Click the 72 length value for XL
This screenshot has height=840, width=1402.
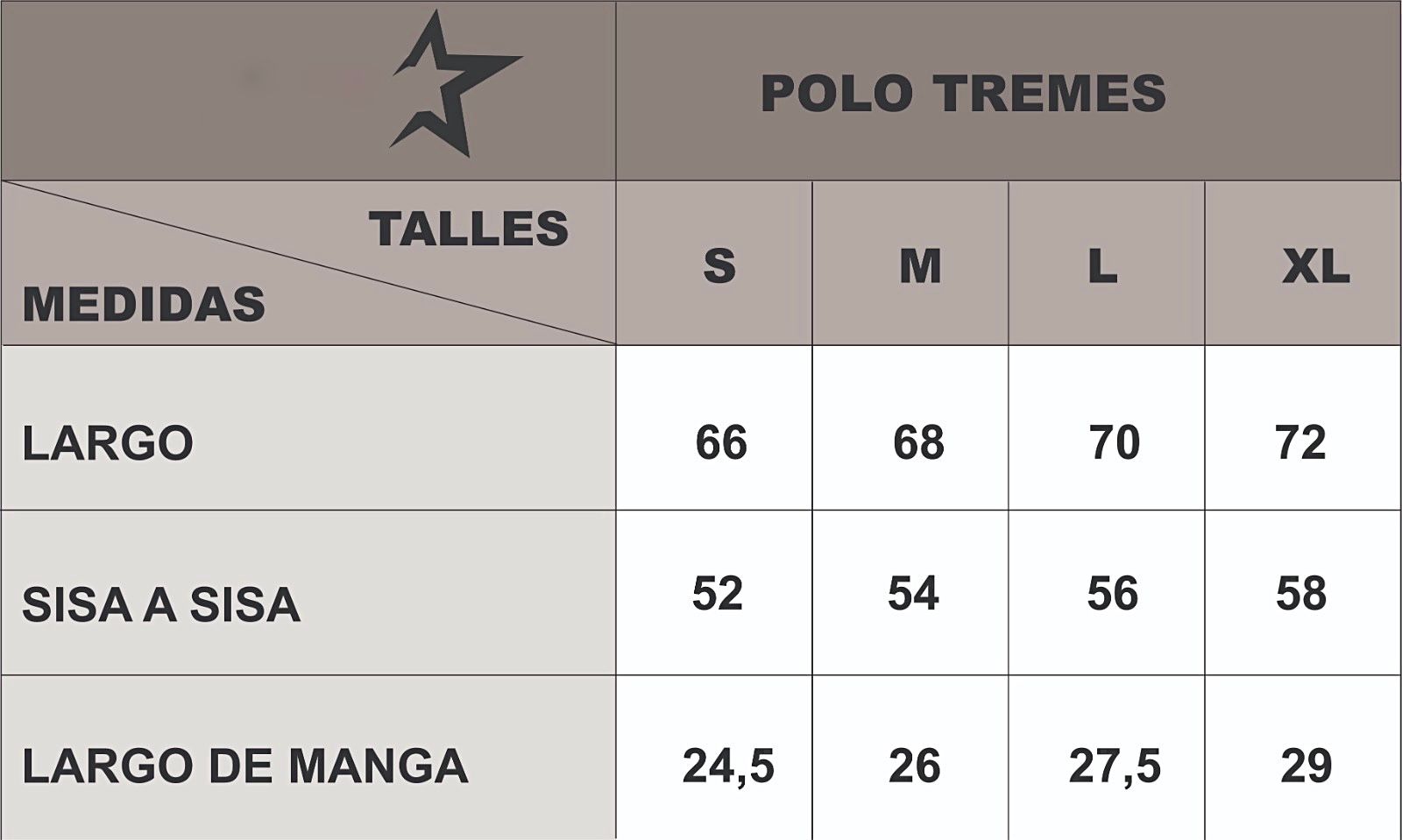pos(1301,442)
